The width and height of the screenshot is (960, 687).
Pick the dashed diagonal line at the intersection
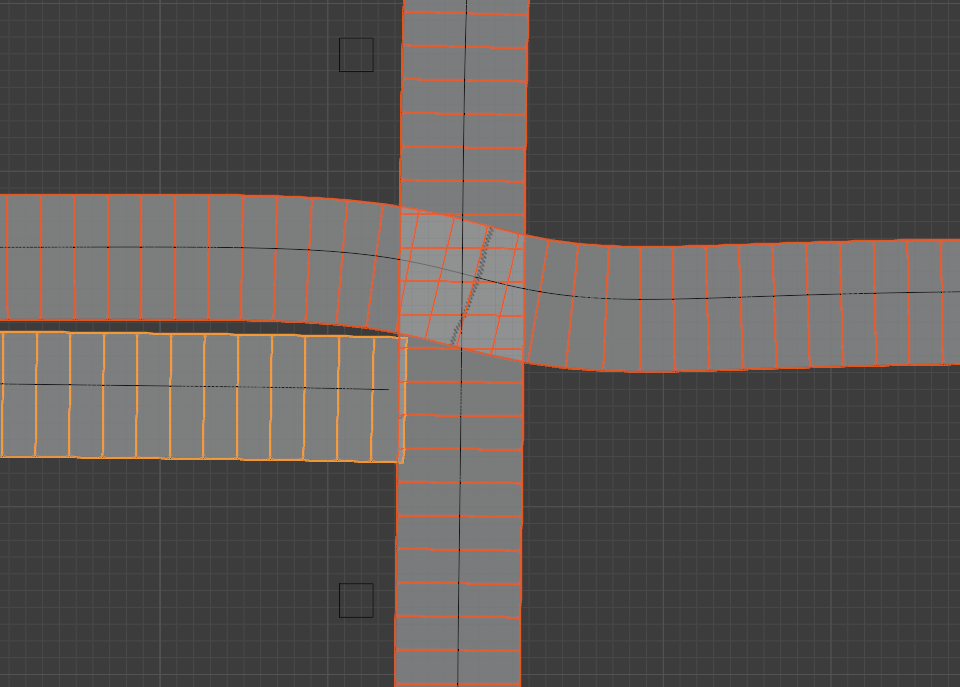pyautogui.click(x=474, y=285)
